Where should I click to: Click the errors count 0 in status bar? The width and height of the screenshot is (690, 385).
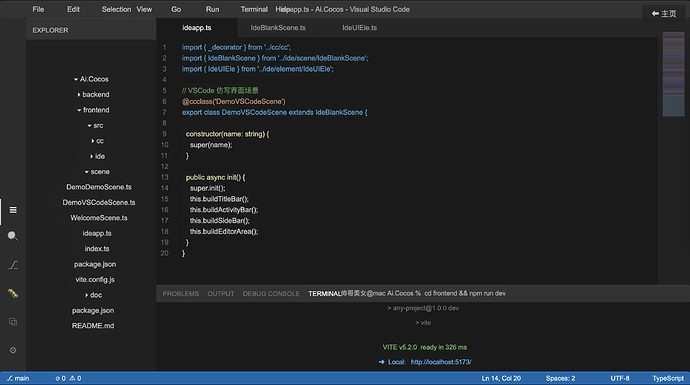point(60,378)
